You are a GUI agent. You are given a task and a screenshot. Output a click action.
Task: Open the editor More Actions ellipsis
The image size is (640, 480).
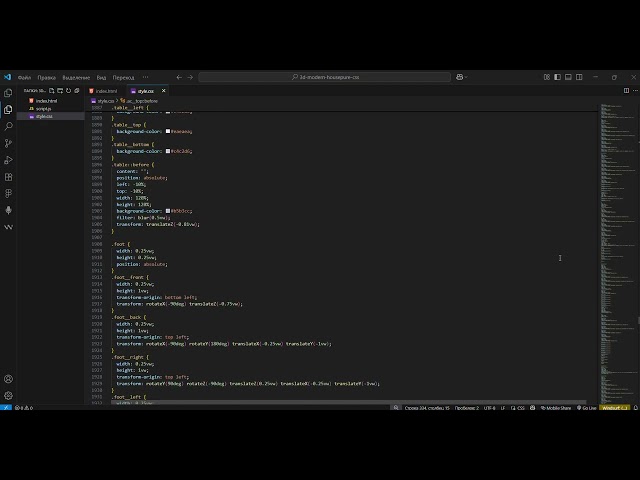[635, 91]
